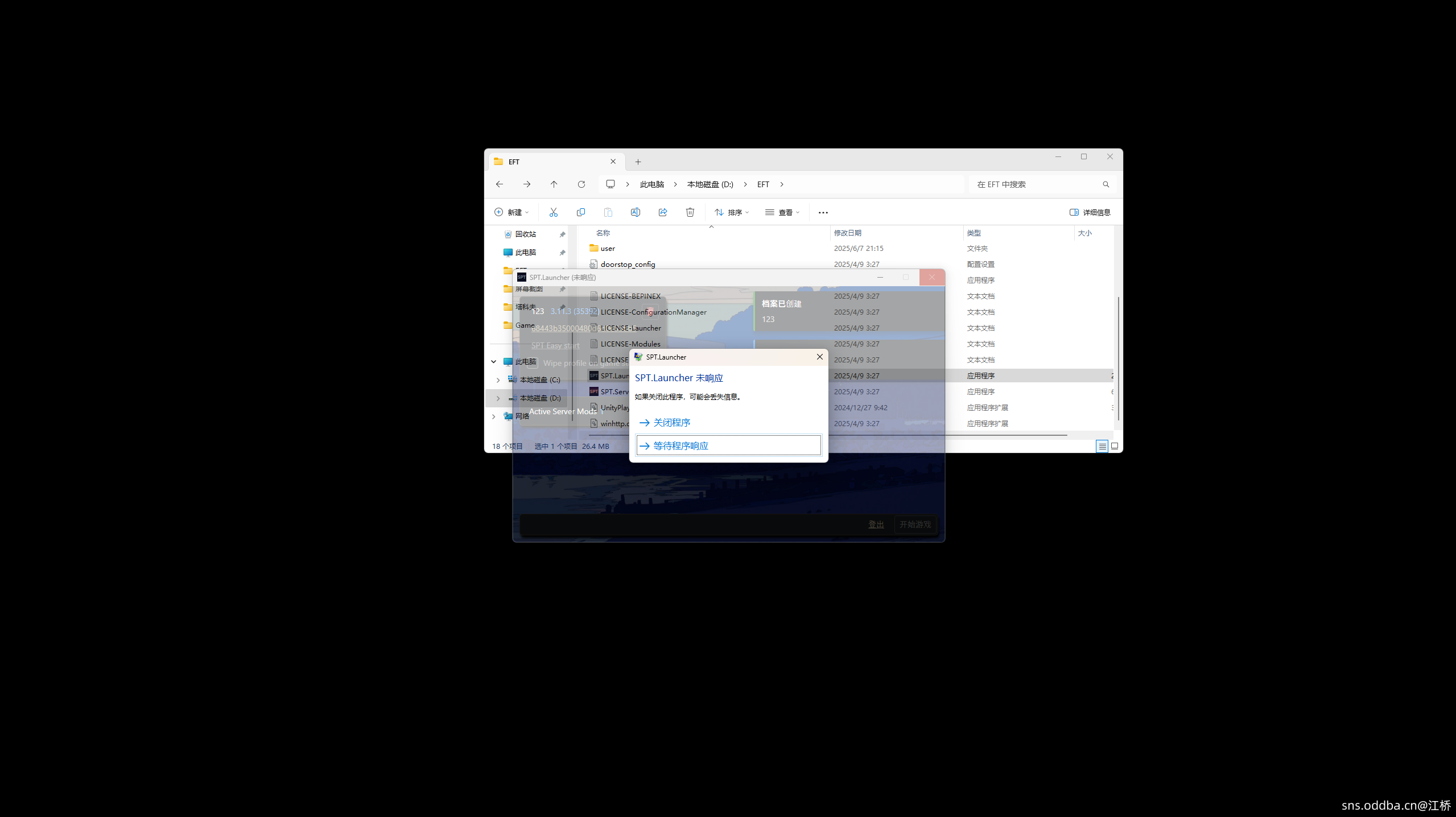The width and height of the screenshot is (1456, 817).
Task: Click 登出 (log out) in SPT.Launcher
Action: click(x=876, y=525)
